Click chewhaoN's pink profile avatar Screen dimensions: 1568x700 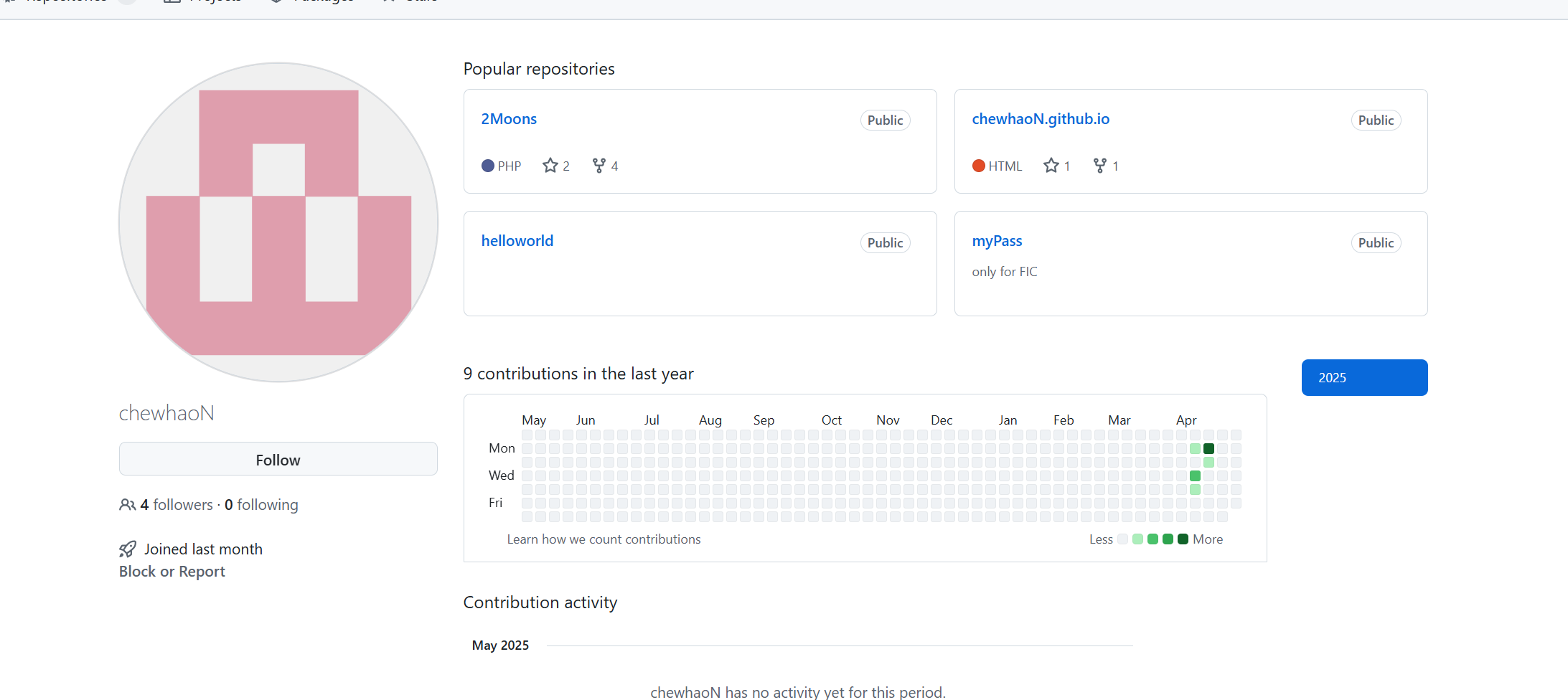coord(278,222)
